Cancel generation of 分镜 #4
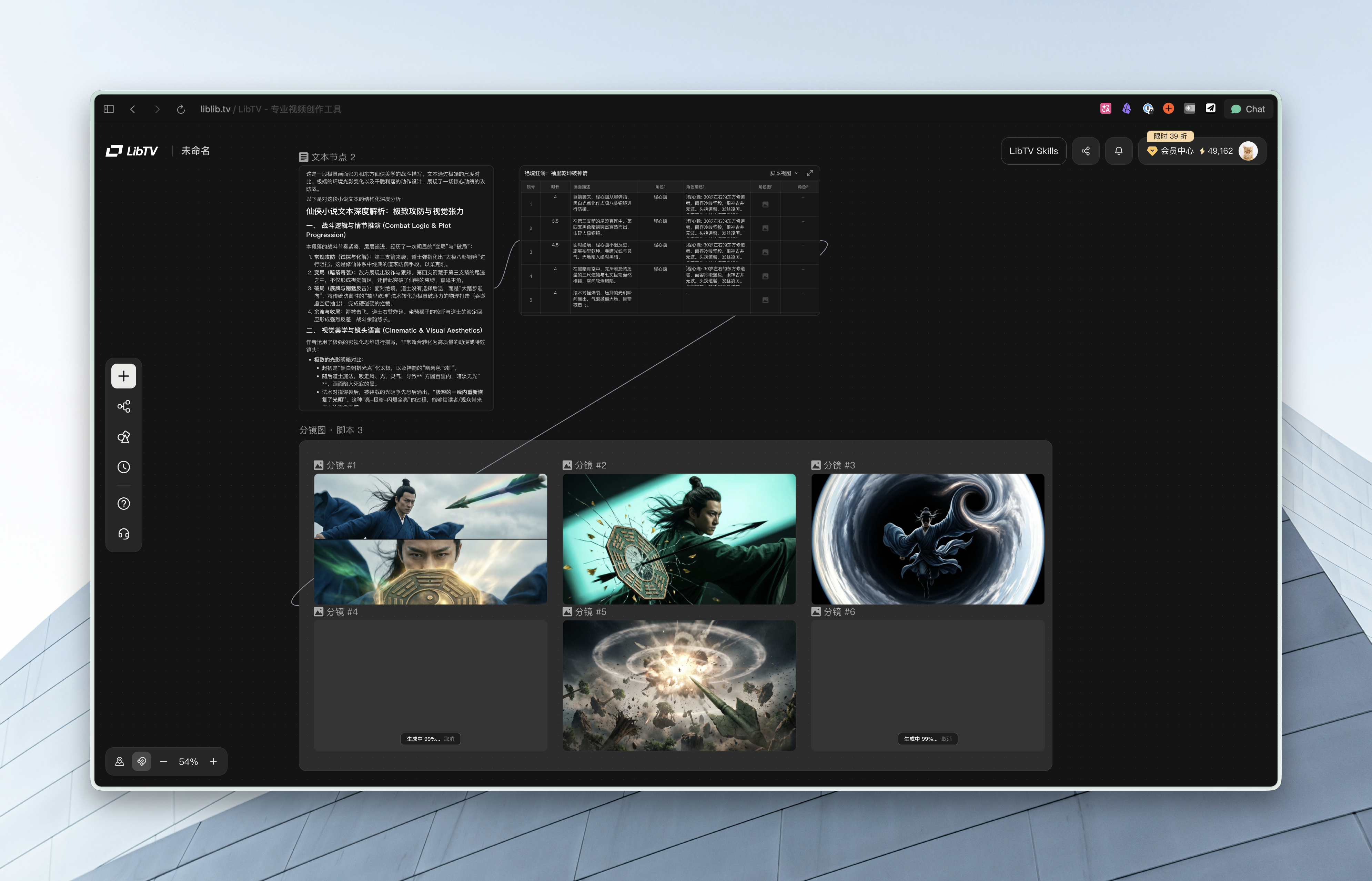The image size is (1372, 881). [449, 739]
